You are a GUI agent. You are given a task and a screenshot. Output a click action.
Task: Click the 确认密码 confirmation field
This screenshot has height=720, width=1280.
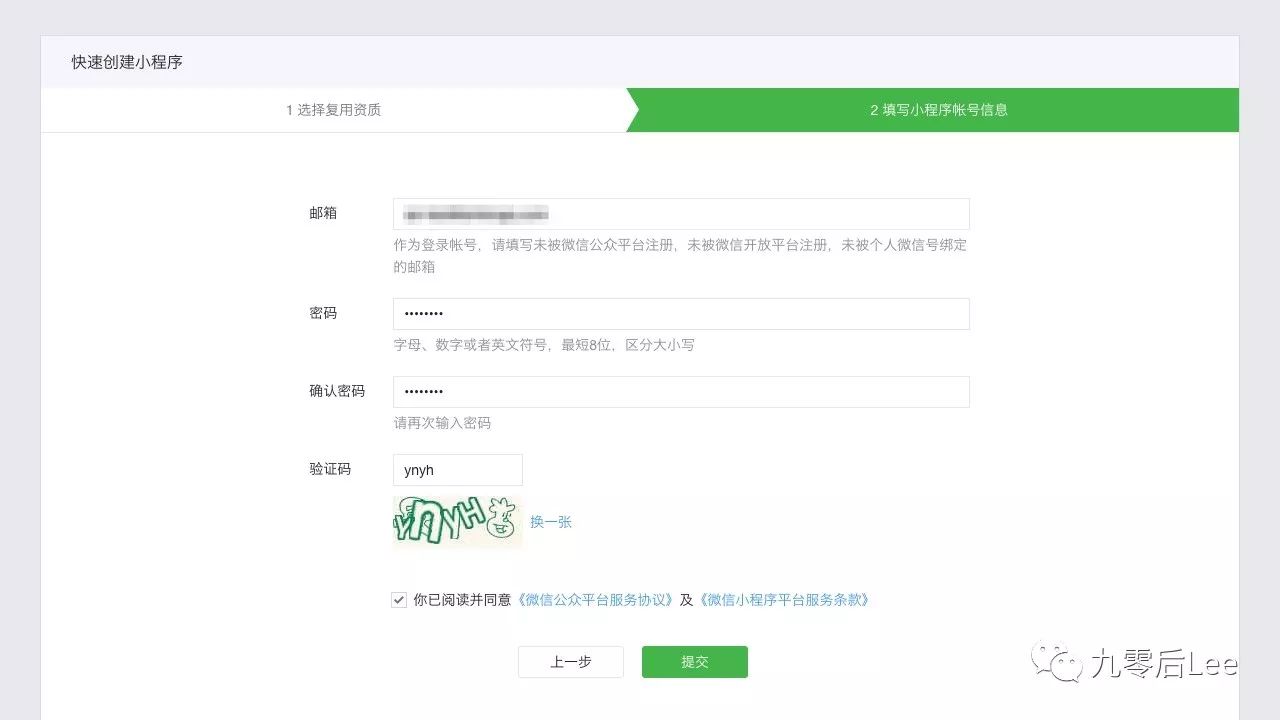click(x=680, y=391)
